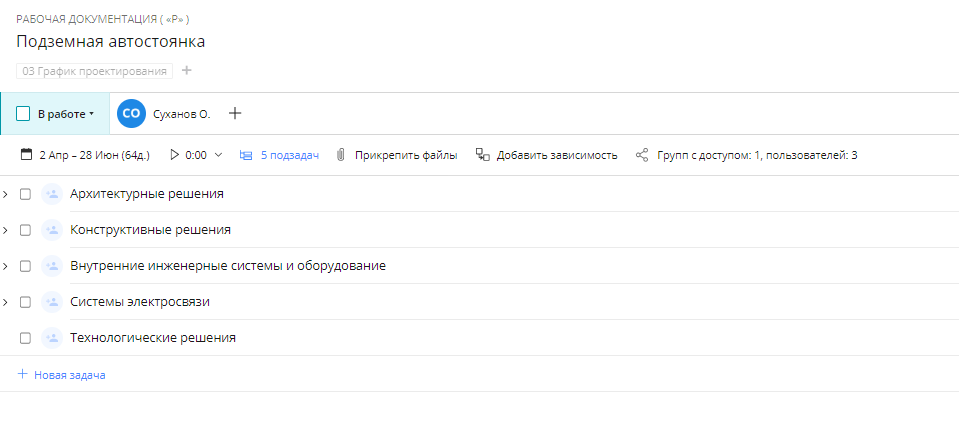Open the В работе status dropdown
The image size is (959, 431).
(x=66, y=114)
